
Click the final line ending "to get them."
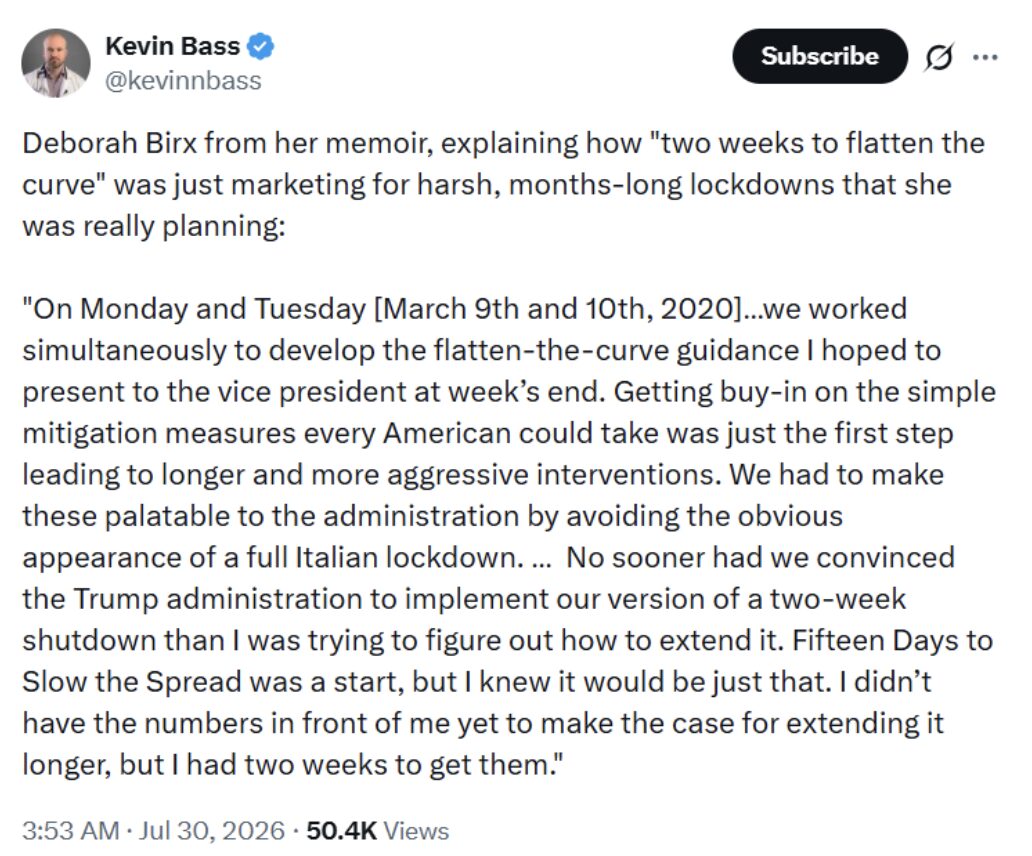coord(294,765)
